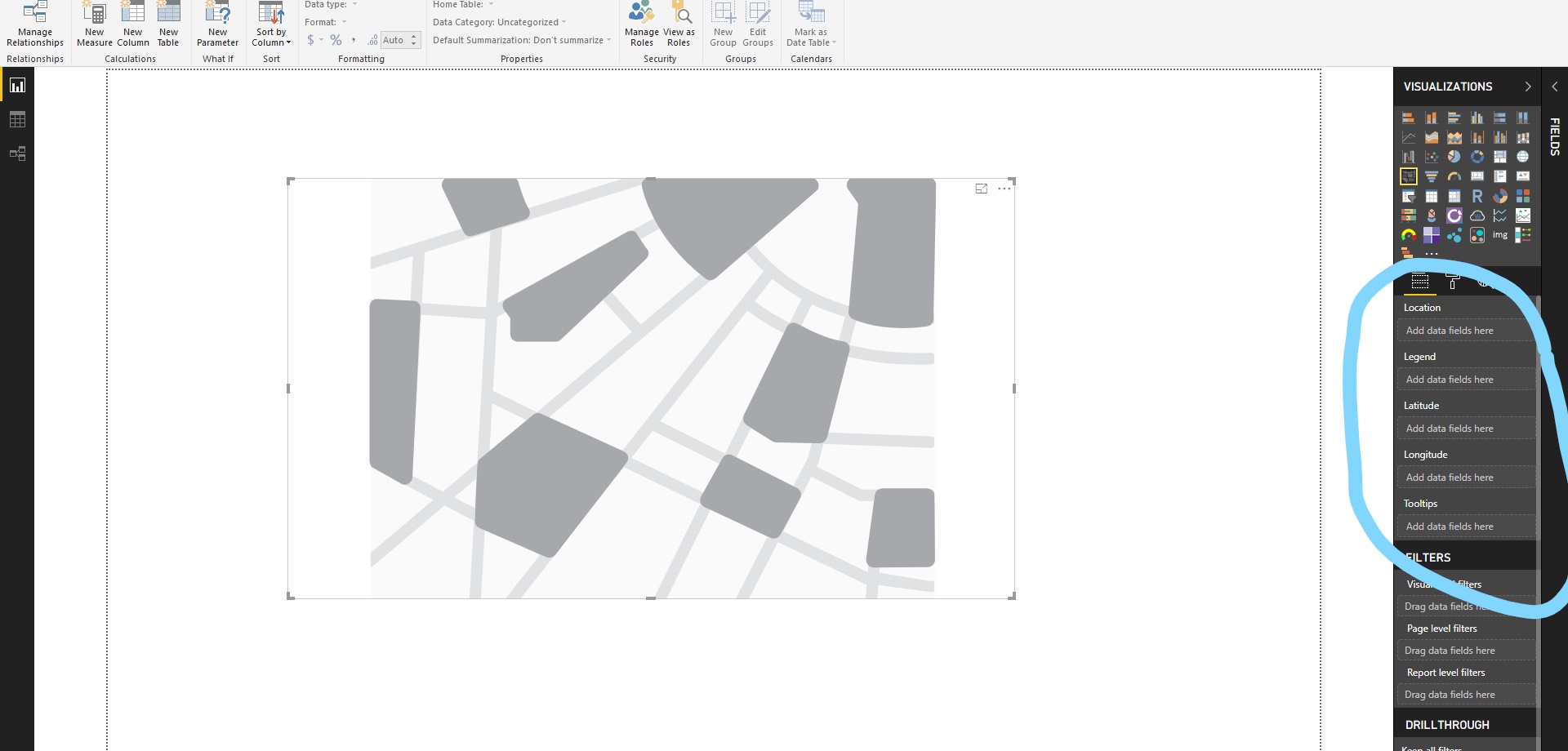1568x751 pixels.
Task: Select the stacked area chart visualization
Action: point(1454,137)
